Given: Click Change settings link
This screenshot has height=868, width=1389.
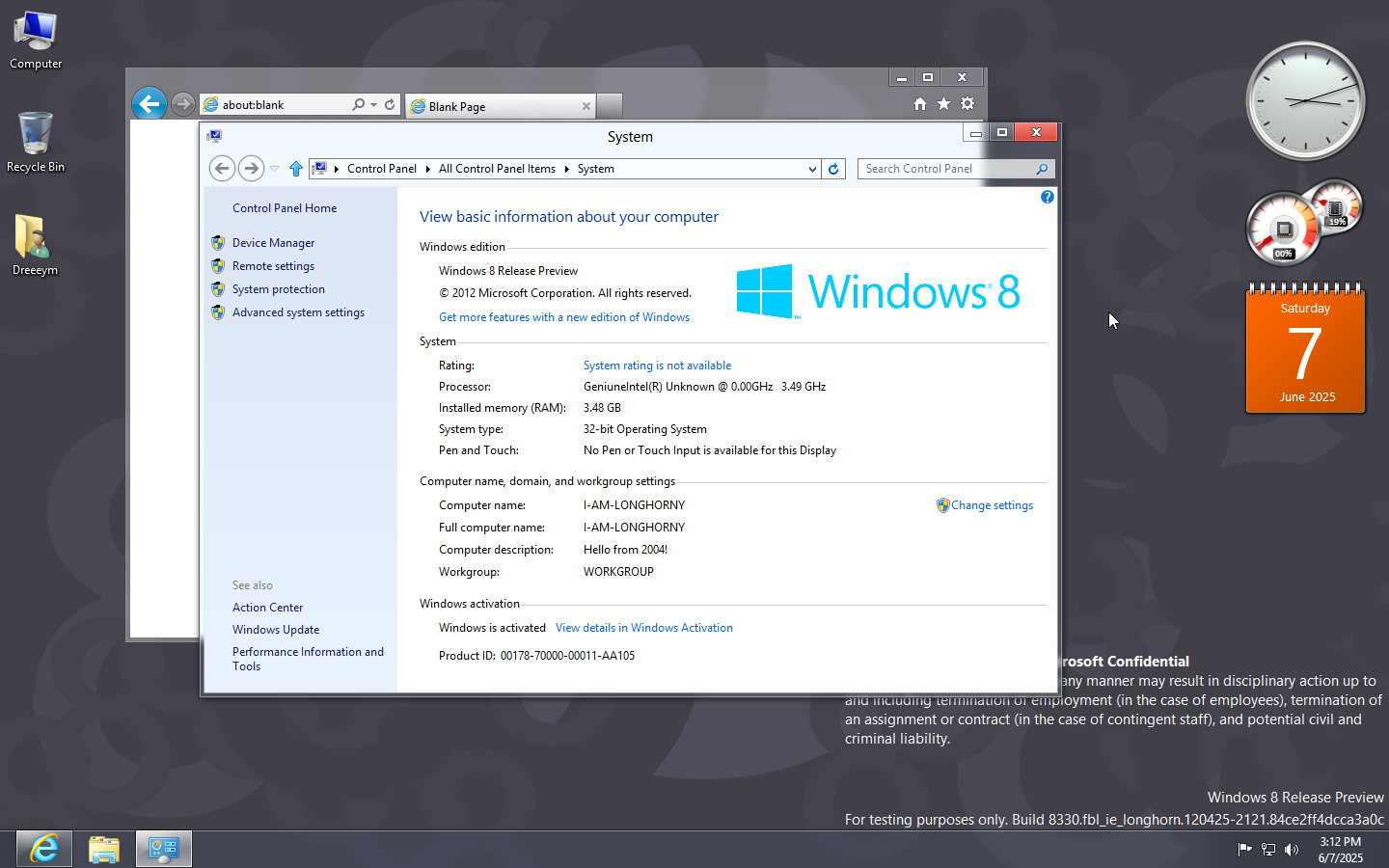Looking at the screenshot, I should pos(991,505).
